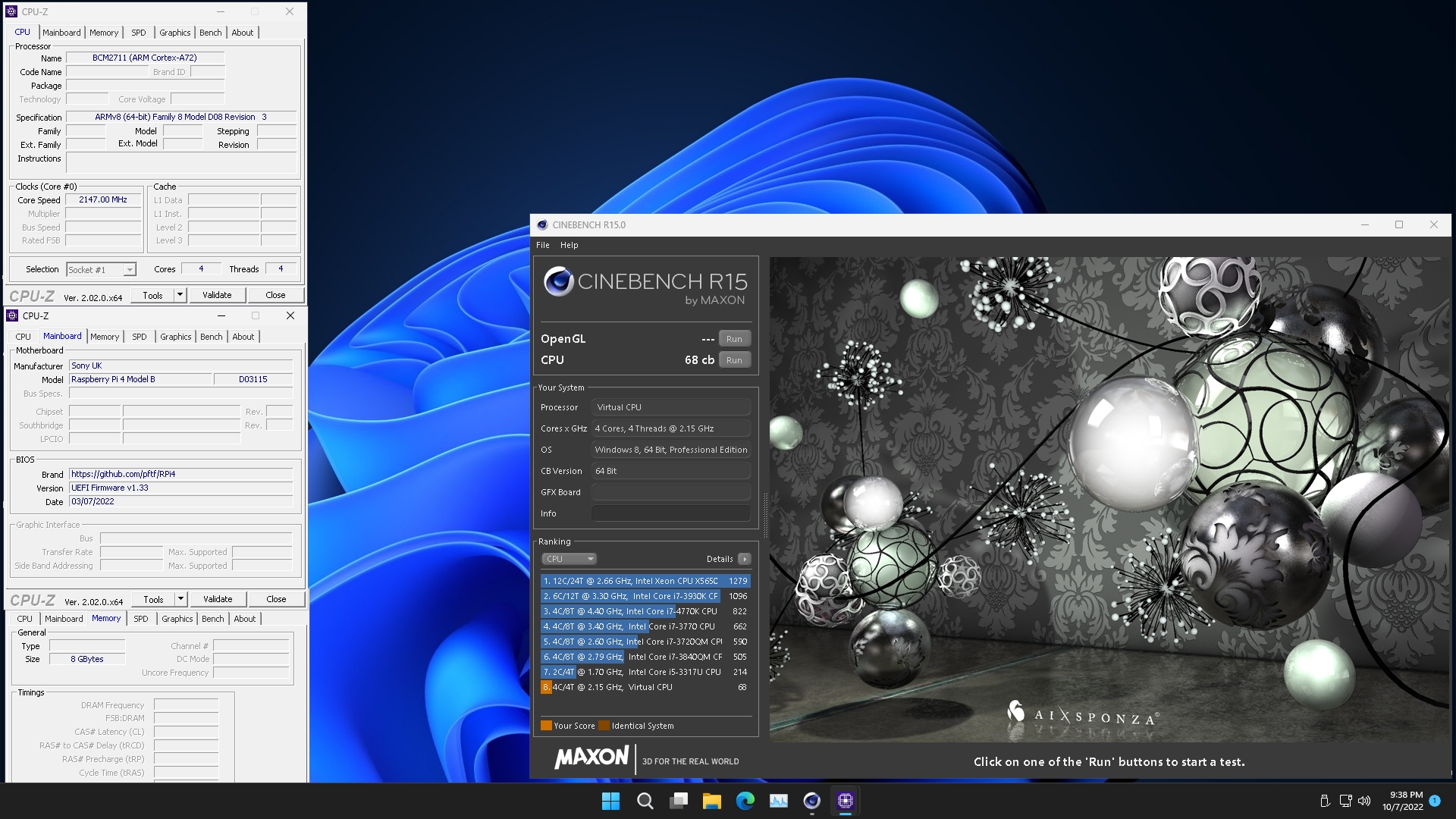Select ranking entry Intel Core i7-3840QM
Screen dimensions: 1456x819
pyautogui.click(x=645, y=657)
